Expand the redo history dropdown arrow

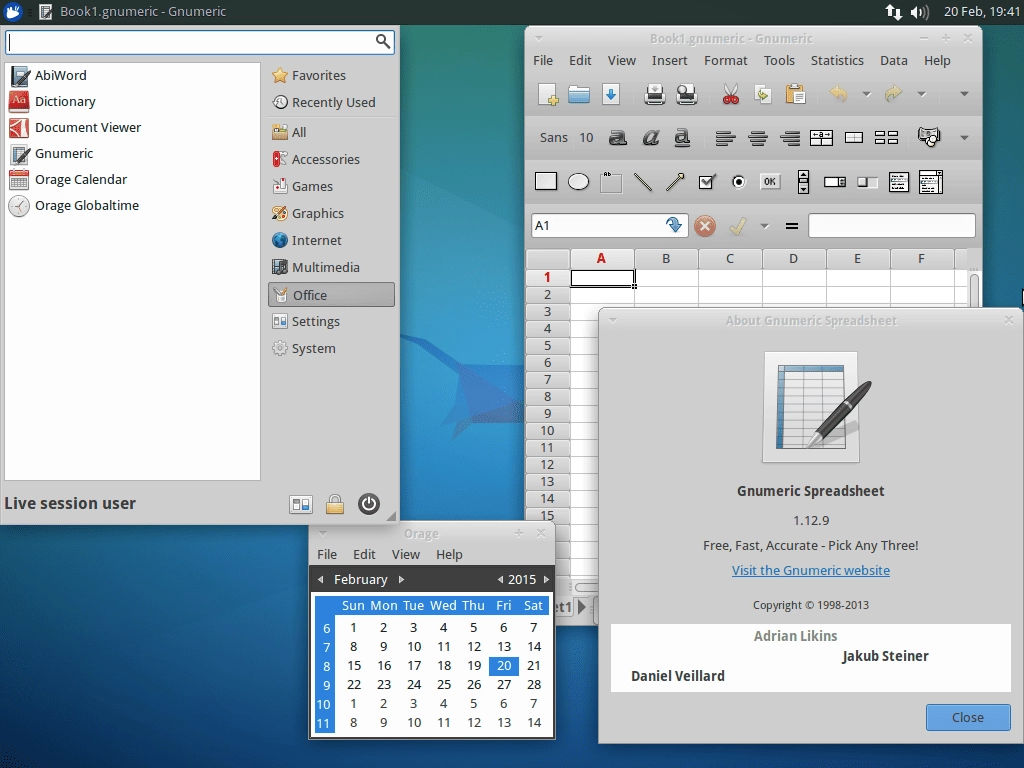pyautogui.click(x=921, y=94)
